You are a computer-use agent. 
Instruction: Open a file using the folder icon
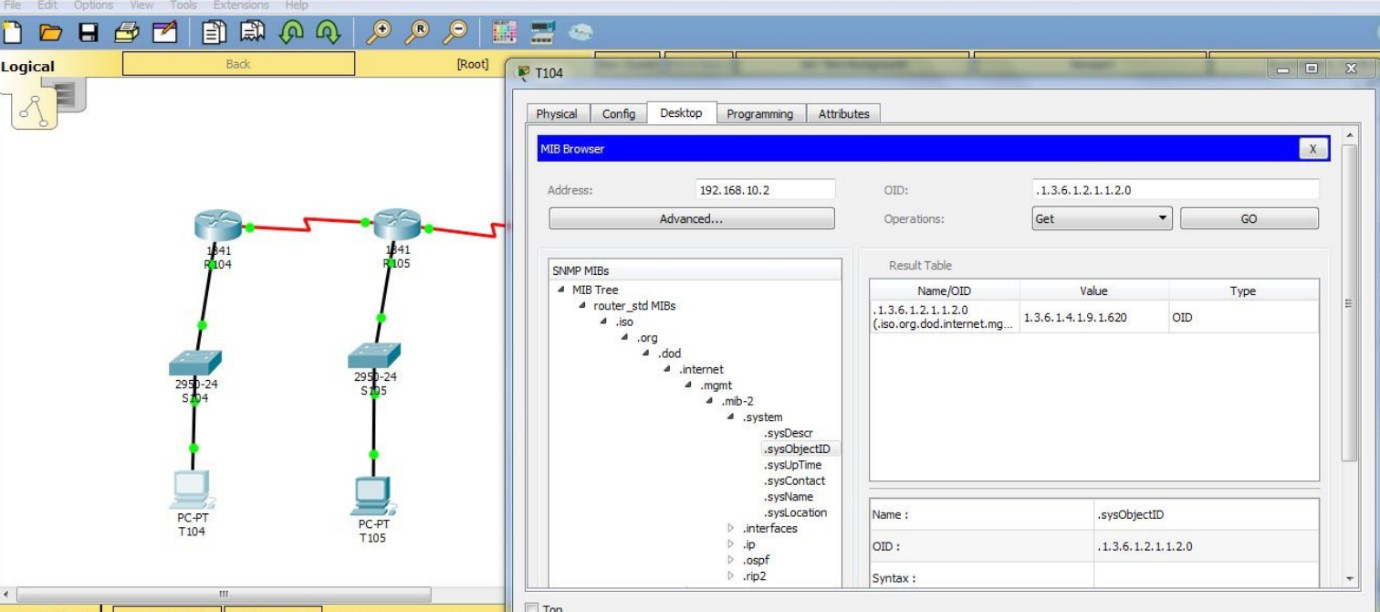point(50,33)
